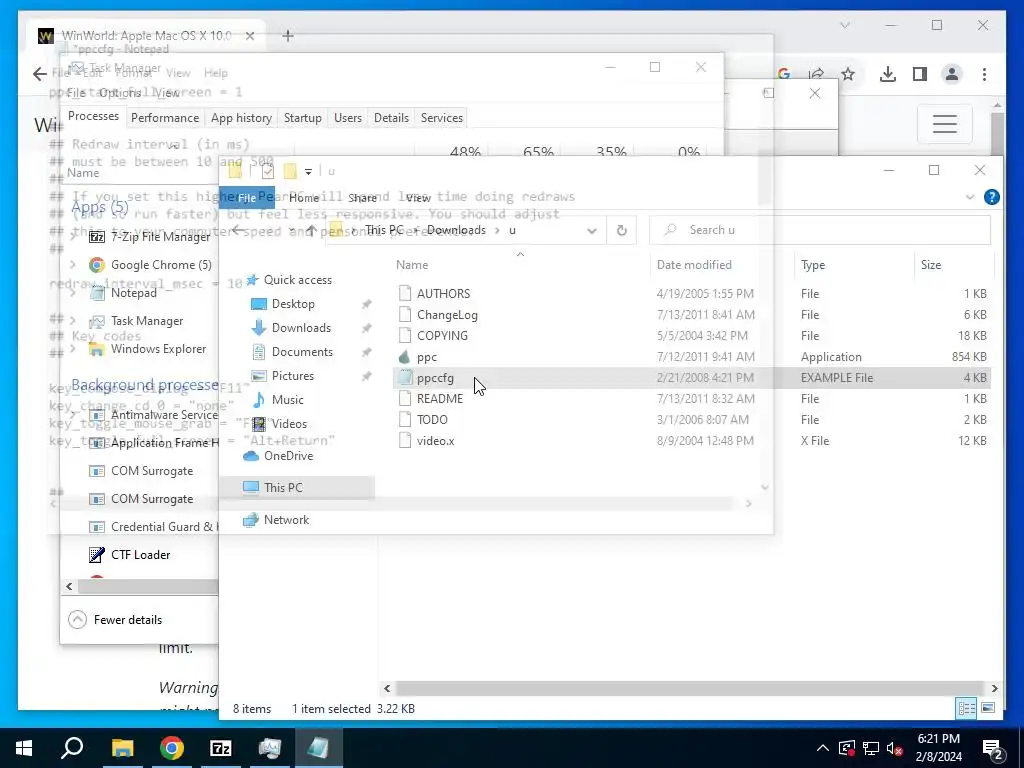Switch Explorer to large icons view in status bar
Screen dimensions: 1024x768
(988, 708)
